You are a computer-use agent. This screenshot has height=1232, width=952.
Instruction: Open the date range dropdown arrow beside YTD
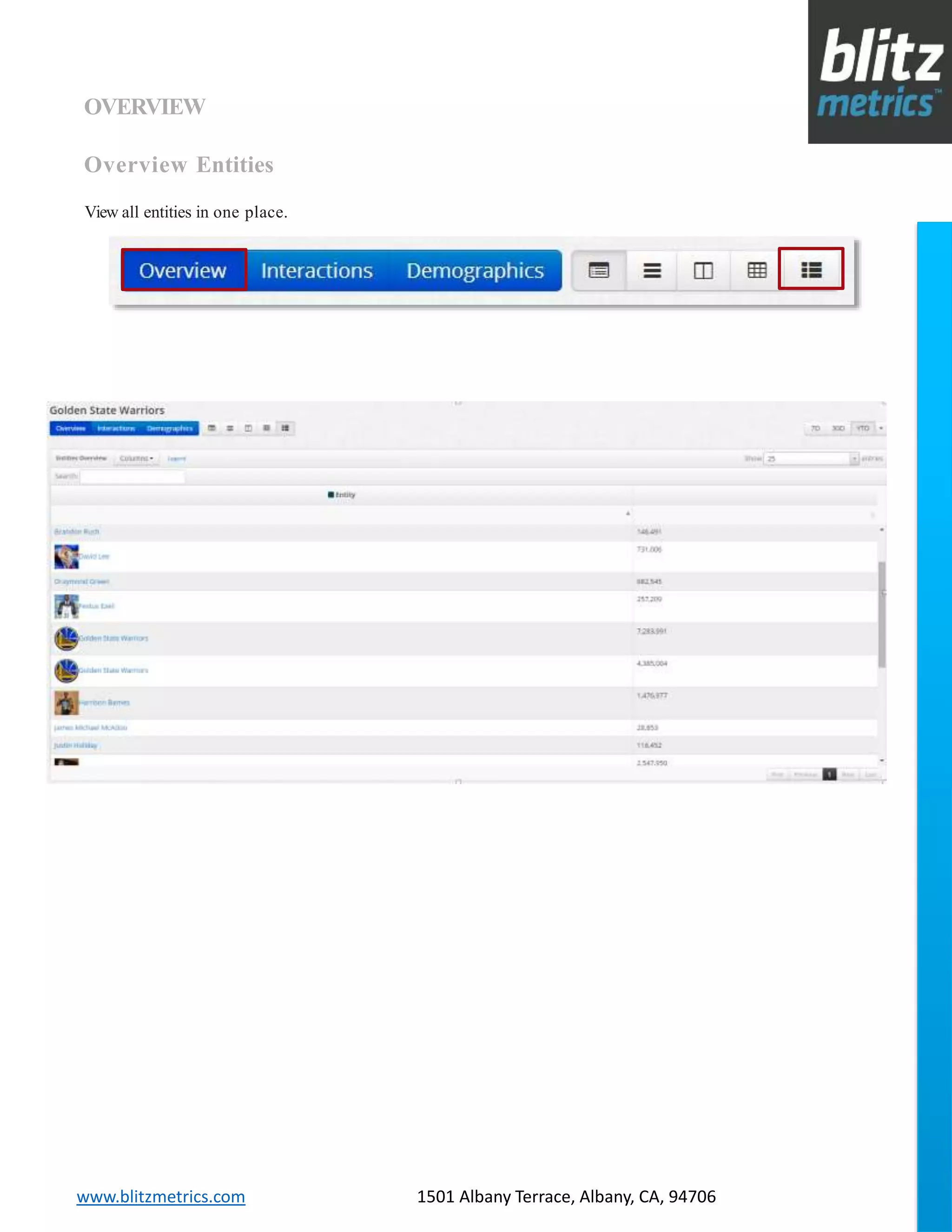[x=881, y=428]
